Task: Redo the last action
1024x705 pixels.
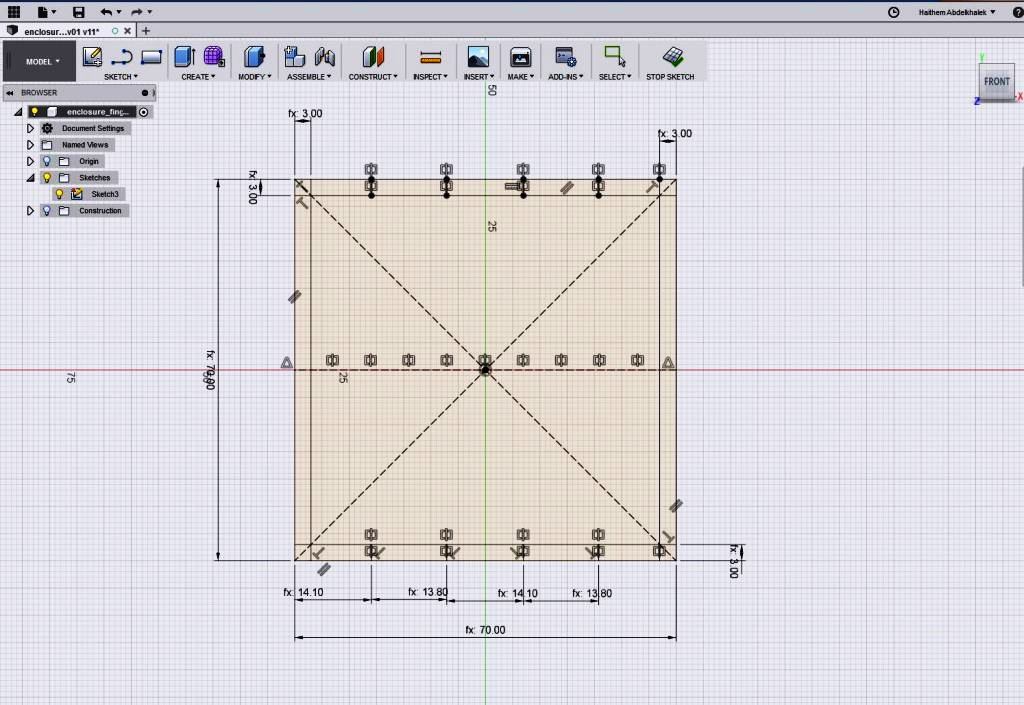Action: point(136,11)
